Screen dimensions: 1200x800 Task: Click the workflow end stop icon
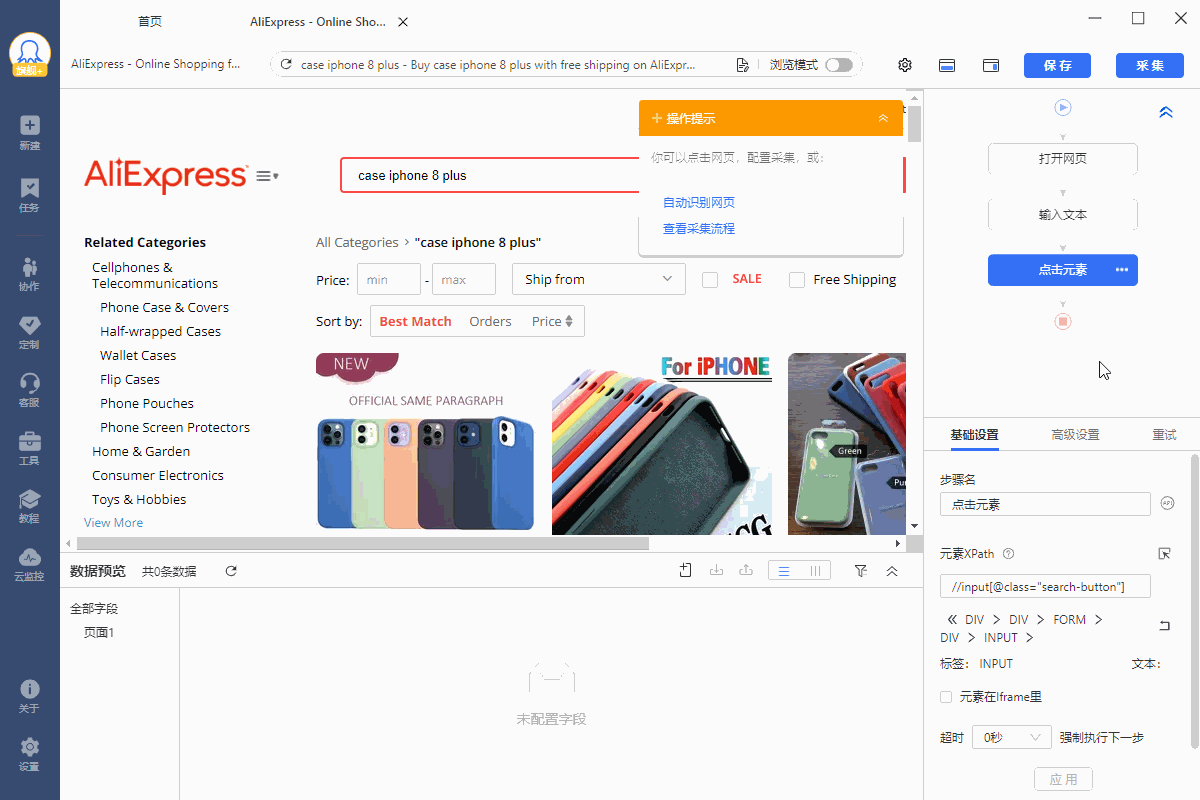tap(1063, 321)
